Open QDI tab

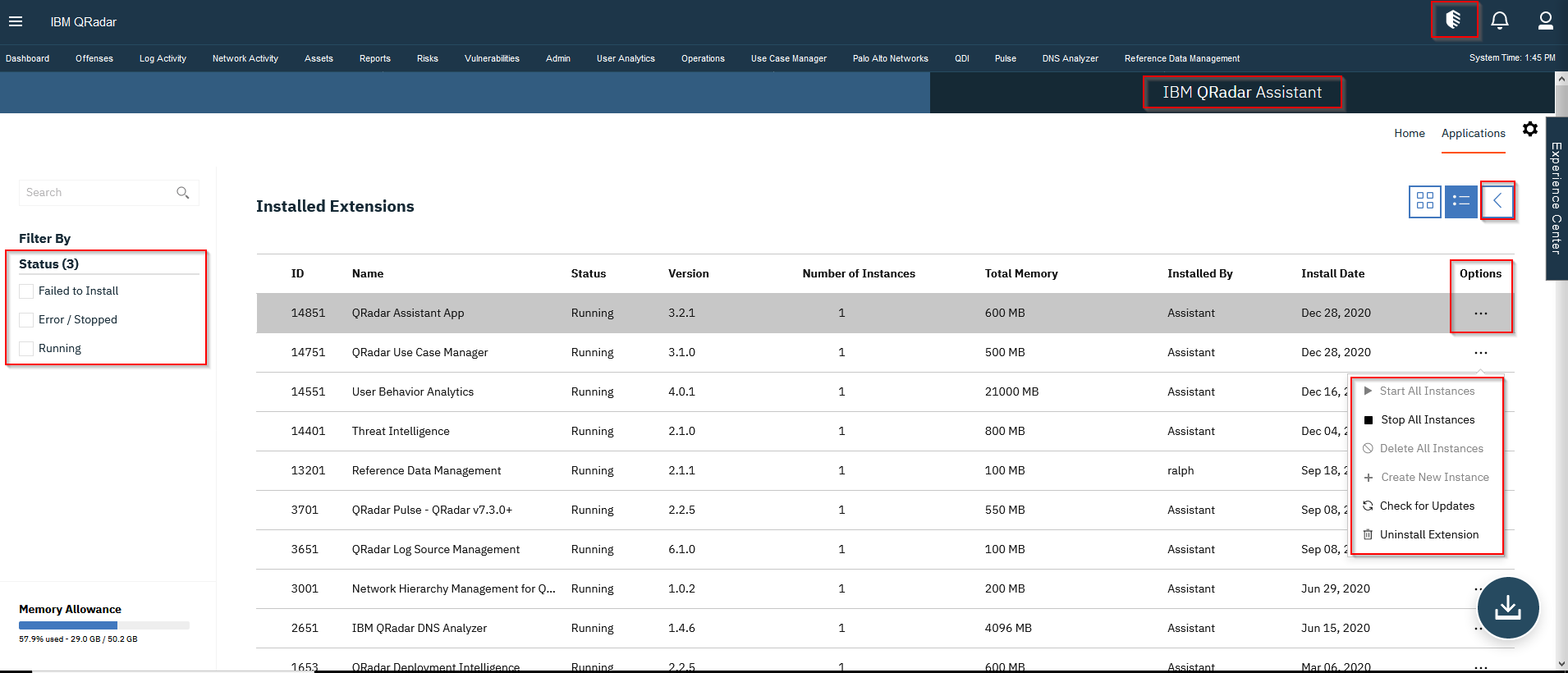[x=962, y=58]
